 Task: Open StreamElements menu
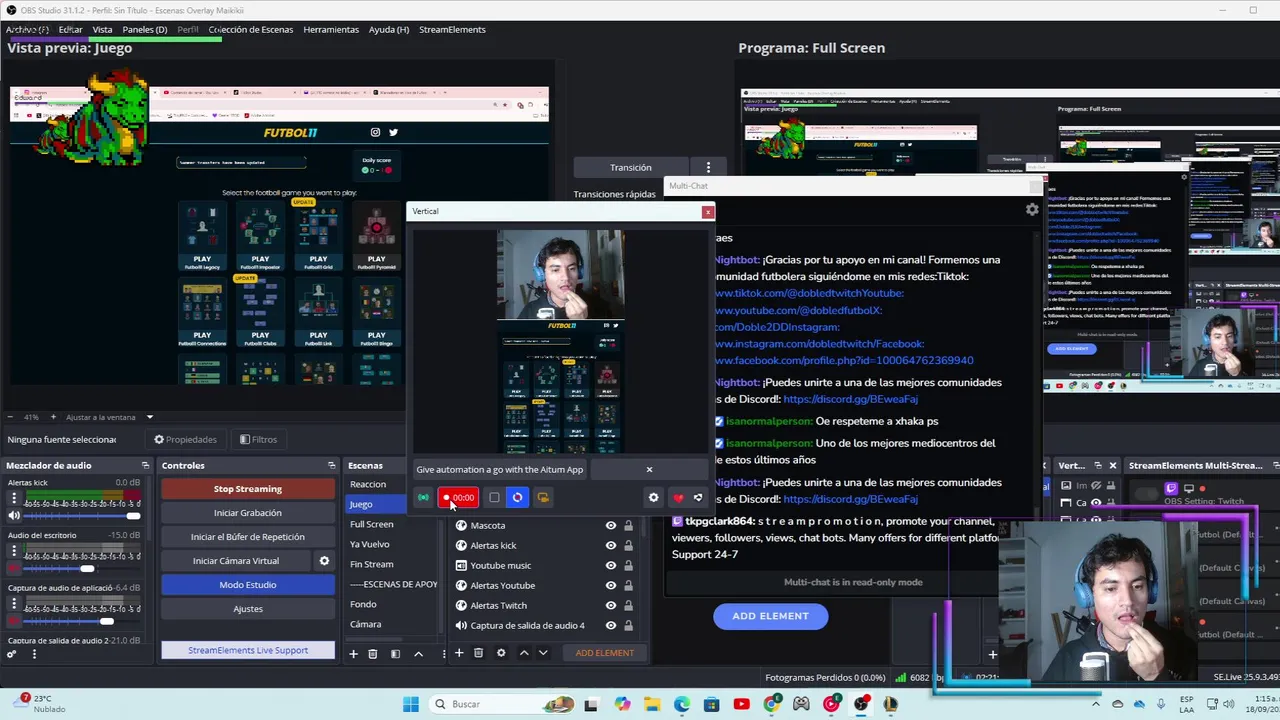pos(452,30)
